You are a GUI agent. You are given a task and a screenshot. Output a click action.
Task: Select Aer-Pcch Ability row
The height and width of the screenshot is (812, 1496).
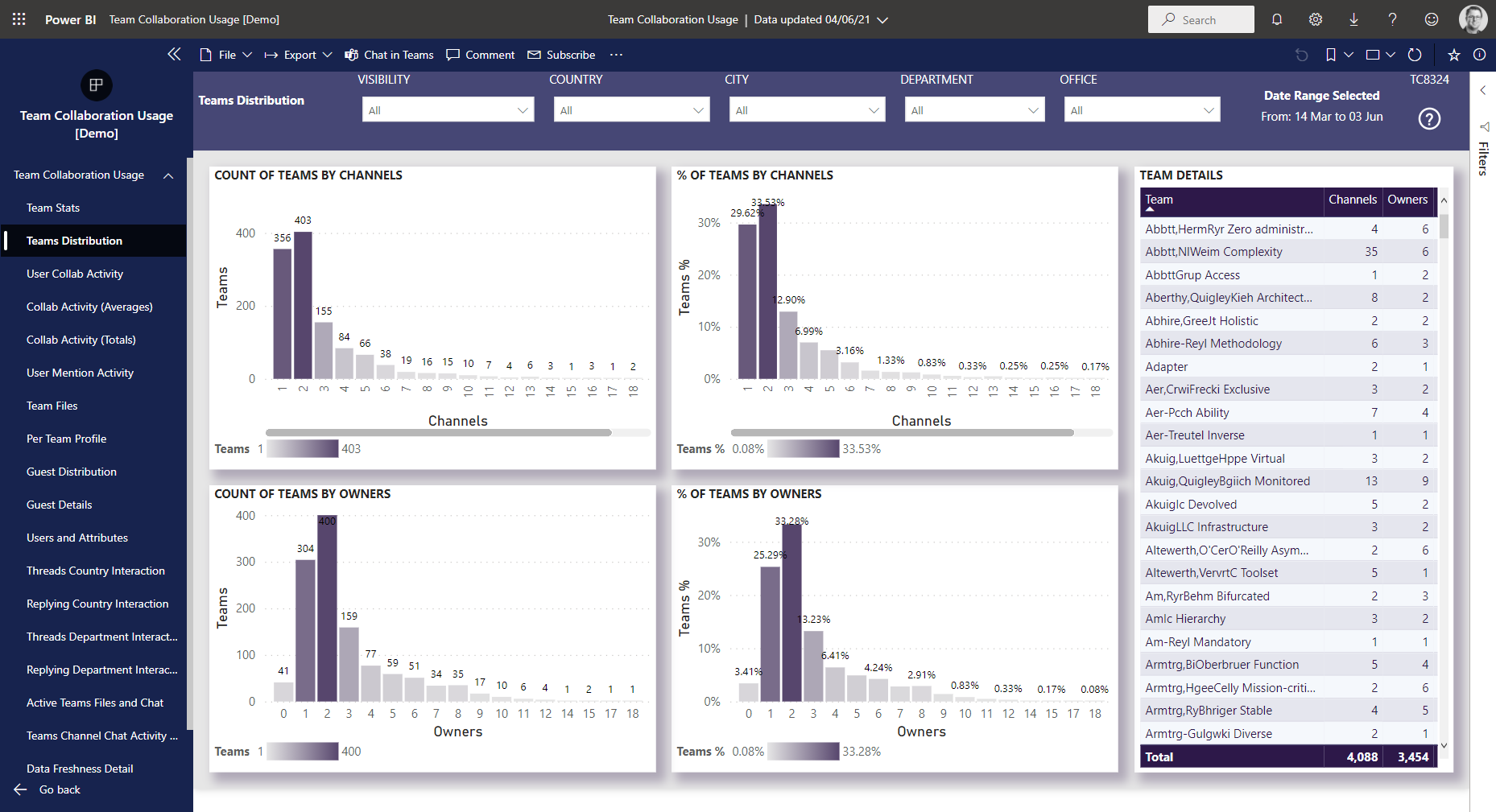tap(1288, 413)
